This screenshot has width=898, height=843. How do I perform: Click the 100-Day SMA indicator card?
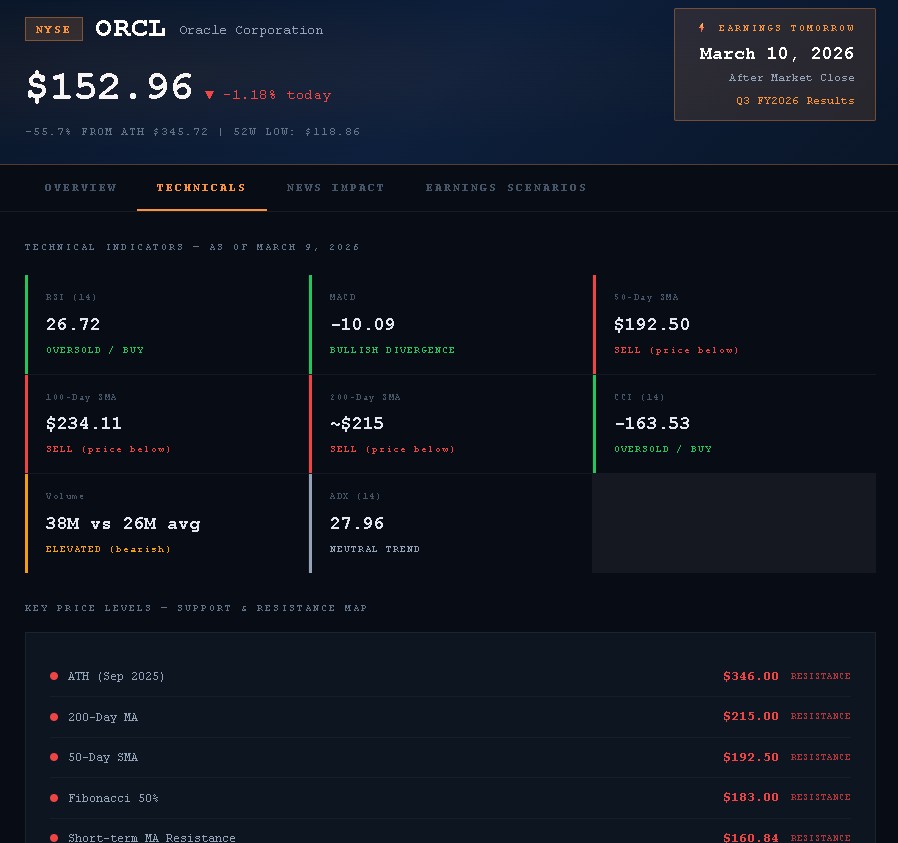pos(167,424)
